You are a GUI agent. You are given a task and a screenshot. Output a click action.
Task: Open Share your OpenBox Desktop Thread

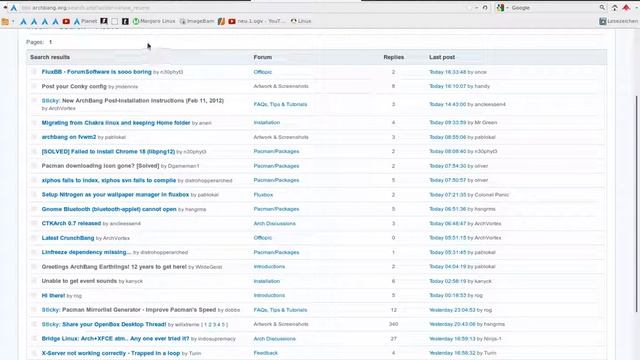tap(114, 324)
